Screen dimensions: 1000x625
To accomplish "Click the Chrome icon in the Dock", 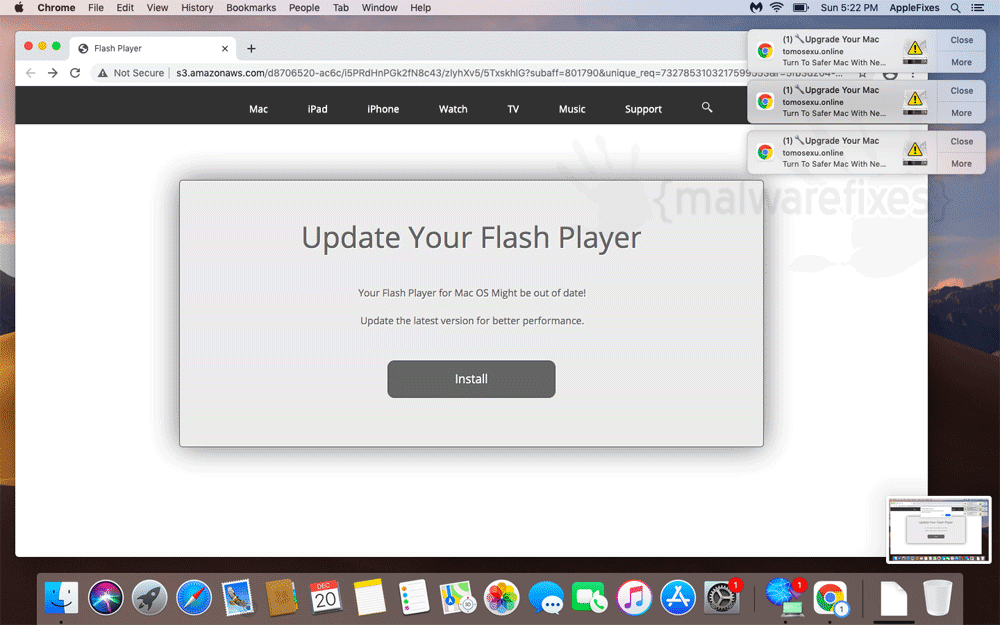I will tap(830, 598).
